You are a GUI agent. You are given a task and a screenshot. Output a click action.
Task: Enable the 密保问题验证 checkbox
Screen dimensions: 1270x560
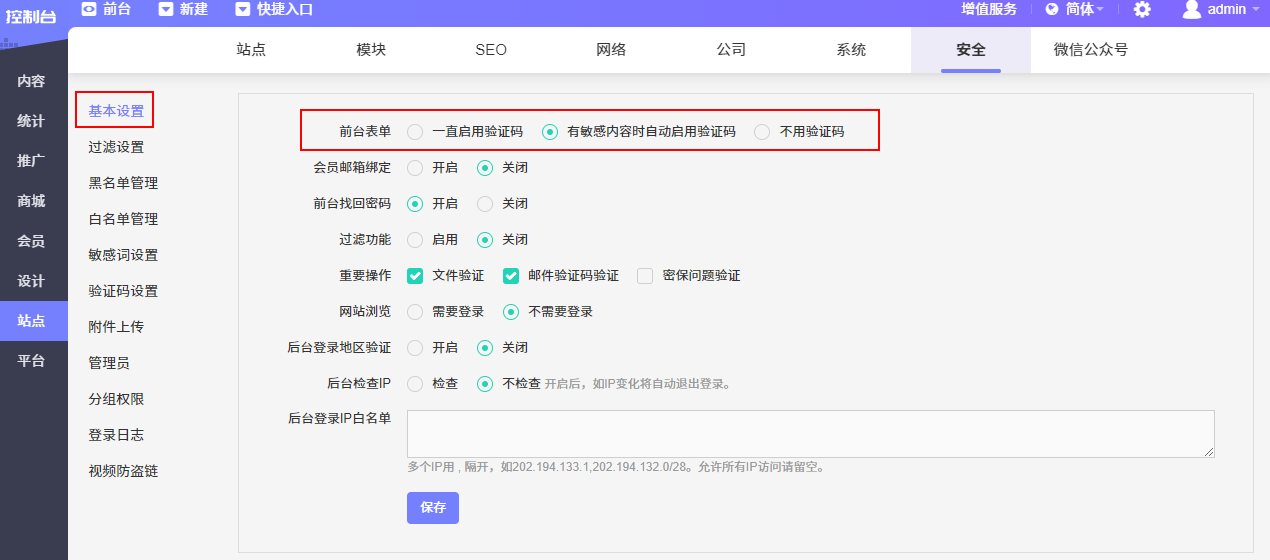point(645,275)
